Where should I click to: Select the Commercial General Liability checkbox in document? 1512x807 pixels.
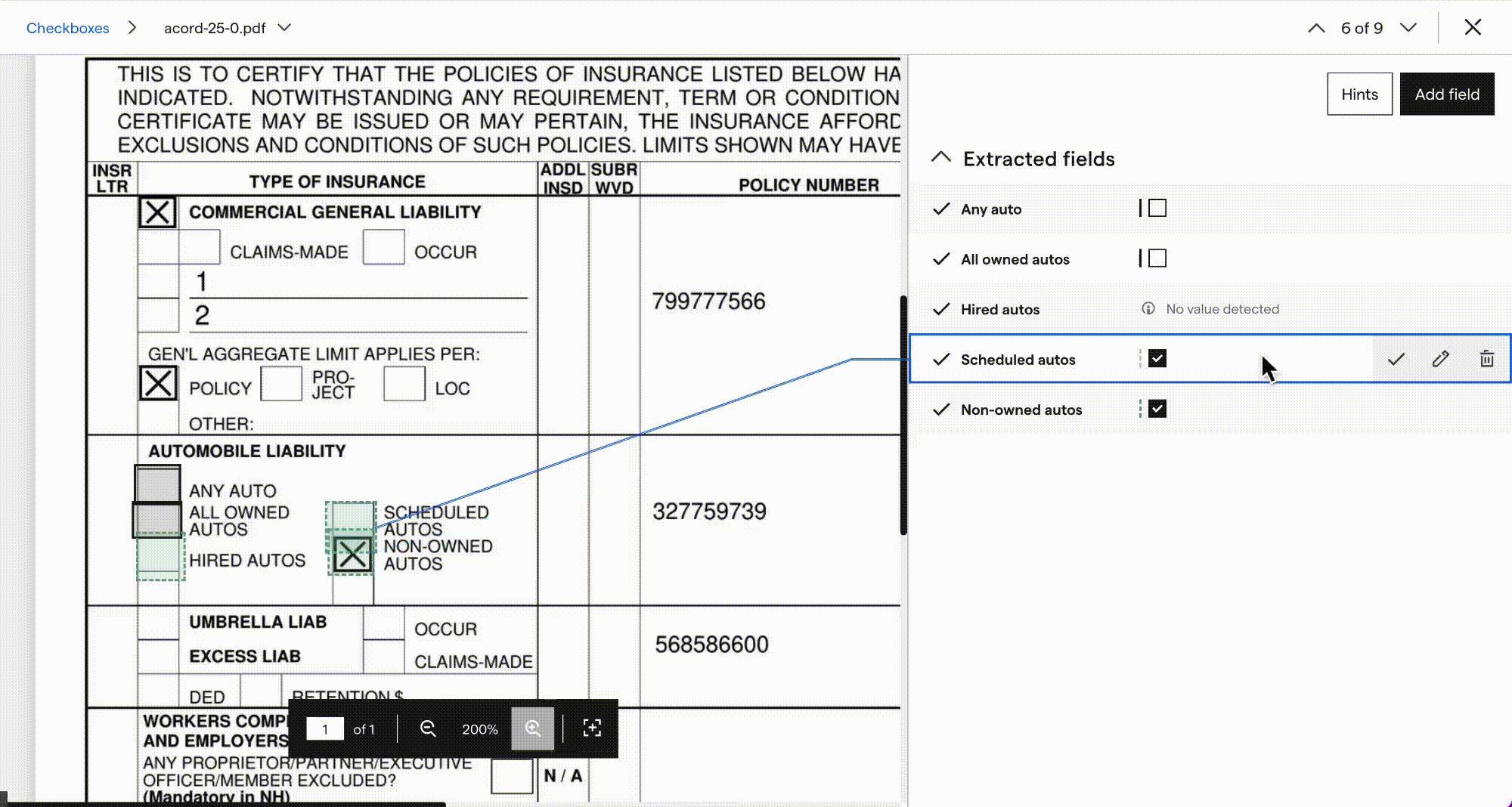click(157, 212)
